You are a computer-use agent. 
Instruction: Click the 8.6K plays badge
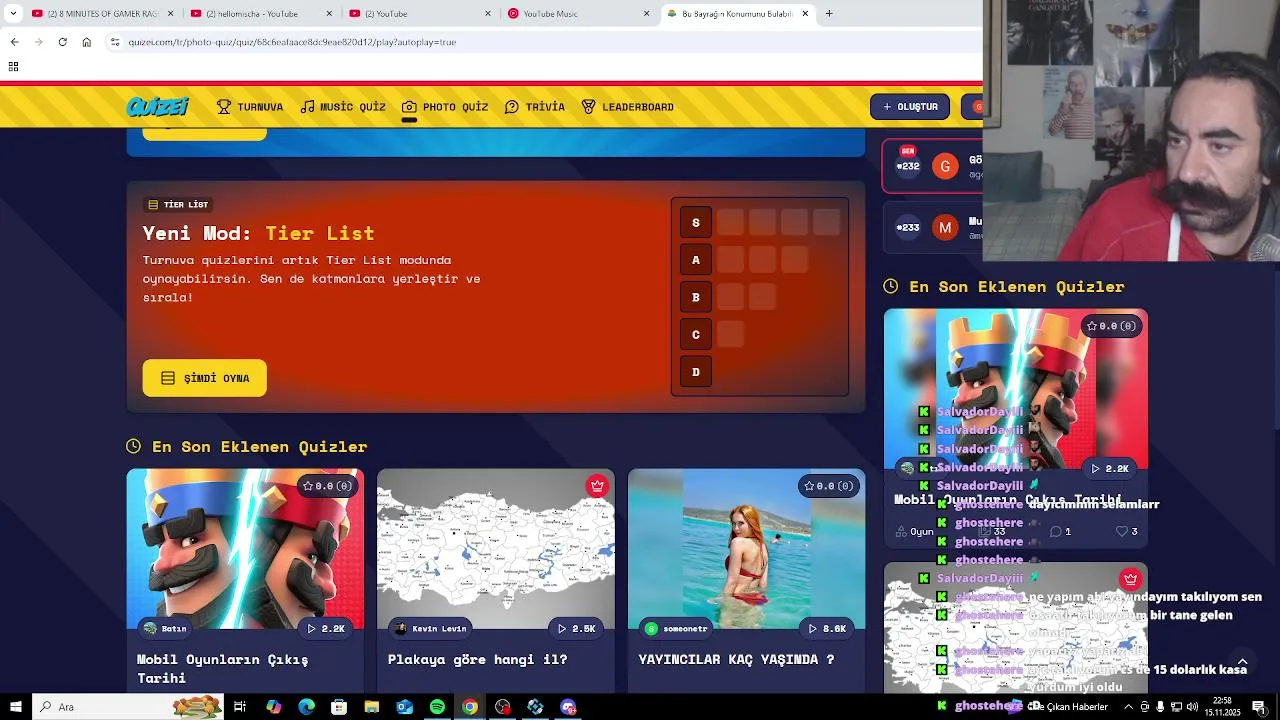pos(828,629)
